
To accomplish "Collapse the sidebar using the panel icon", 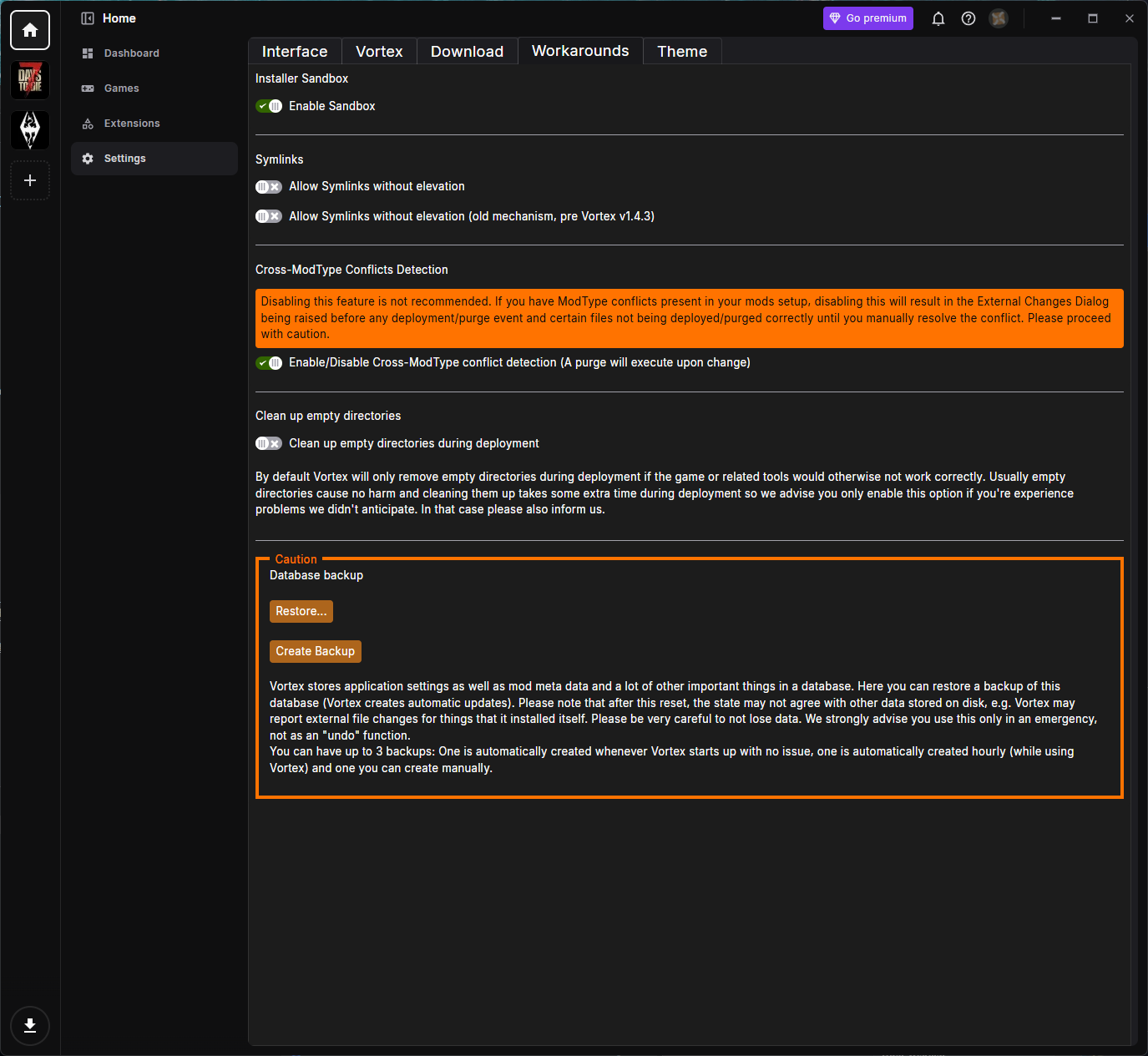I will [x=87, y=18].
